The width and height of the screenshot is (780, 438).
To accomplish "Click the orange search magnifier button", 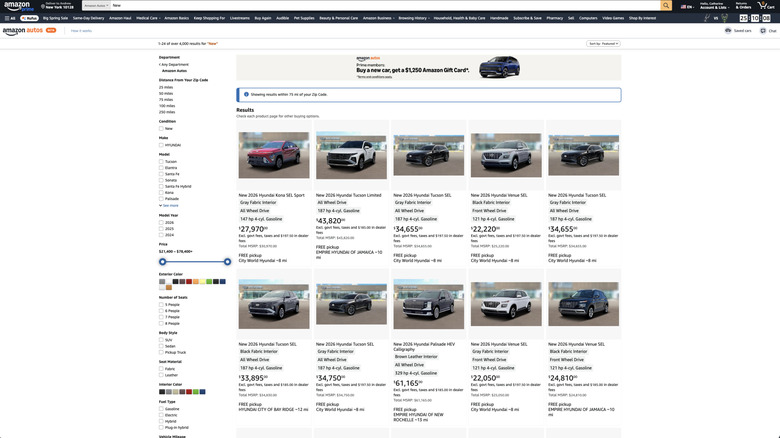I will click(x=666, y=5).
